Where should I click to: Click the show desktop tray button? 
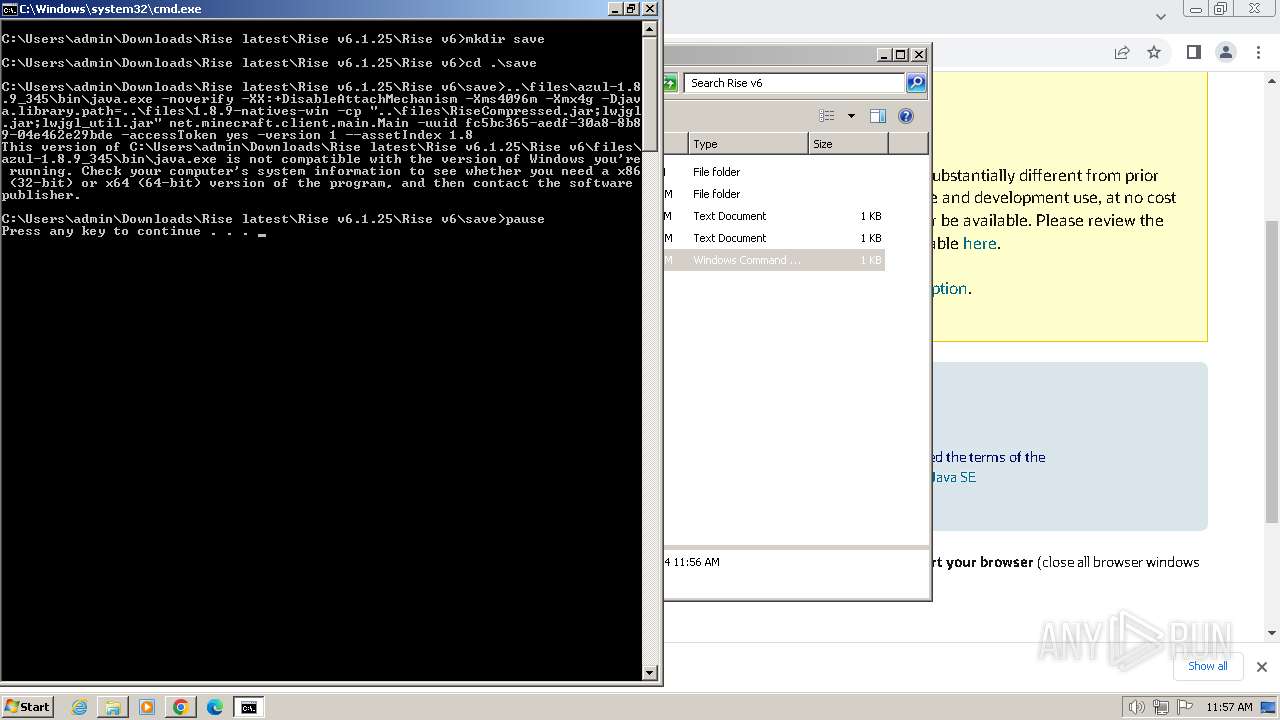[1269, 707]
